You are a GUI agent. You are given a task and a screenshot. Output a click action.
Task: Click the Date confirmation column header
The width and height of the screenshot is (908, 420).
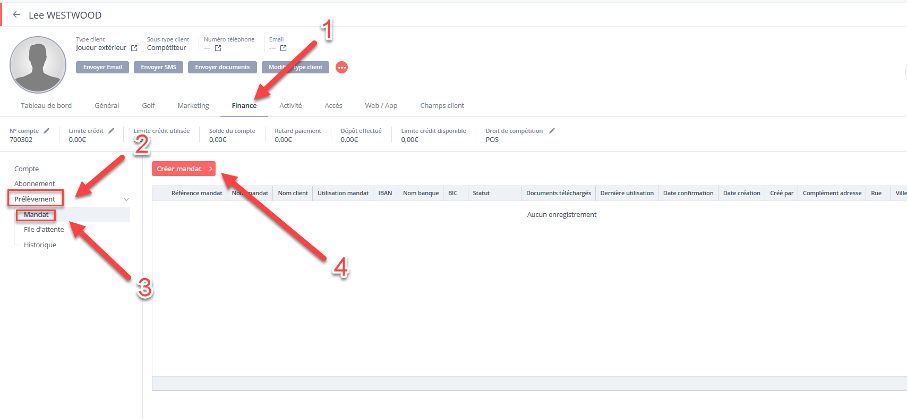click(689, 192)
